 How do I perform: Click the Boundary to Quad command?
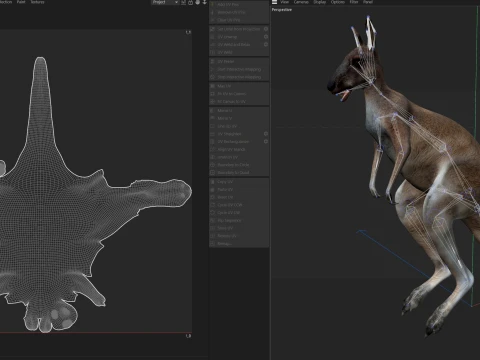pyautogui.click(x=239, y=173)
